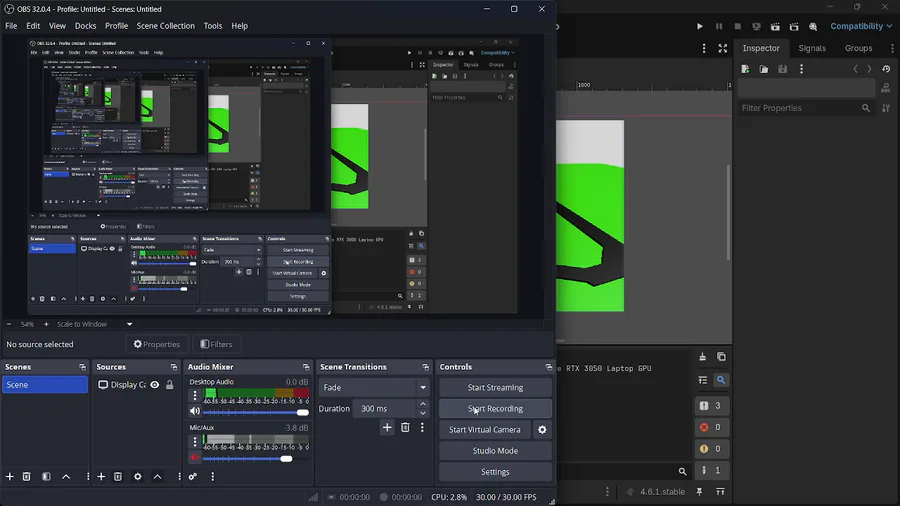
Task: Open Mic/Aux three-dot options
Action: [x=195, y=441]
